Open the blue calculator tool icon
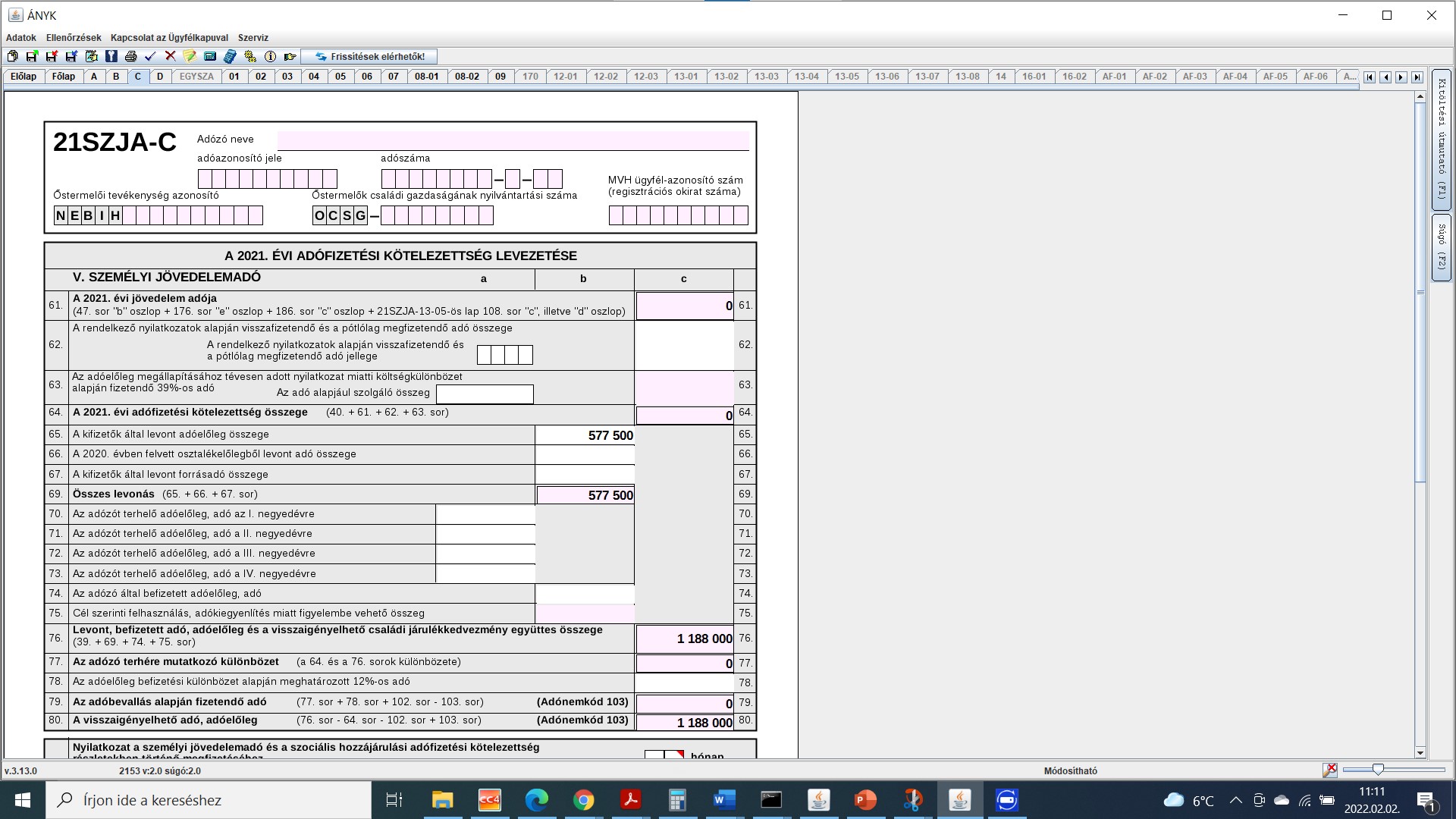 (x=230, y=56)
